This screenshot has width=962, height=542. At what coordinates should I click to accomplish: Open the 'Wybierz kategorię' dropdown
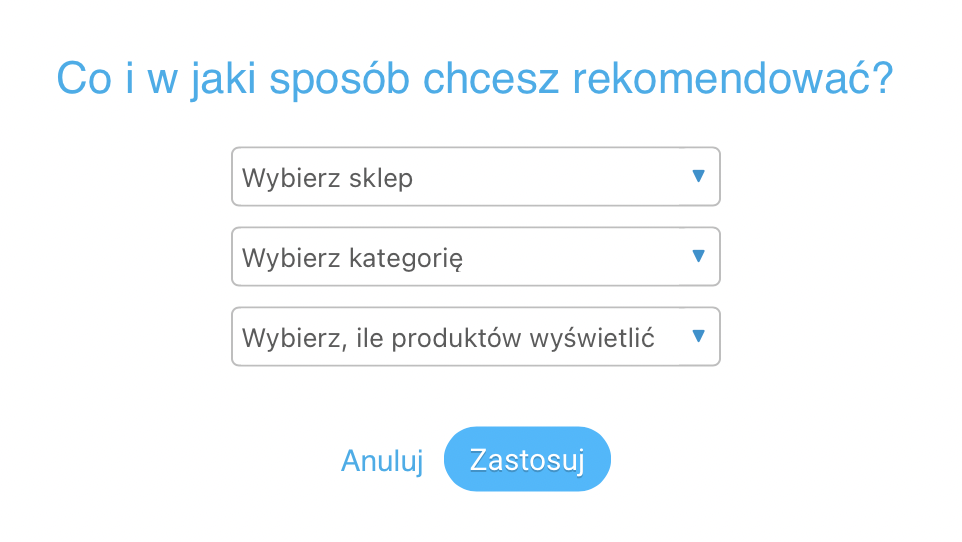[475, 257]
